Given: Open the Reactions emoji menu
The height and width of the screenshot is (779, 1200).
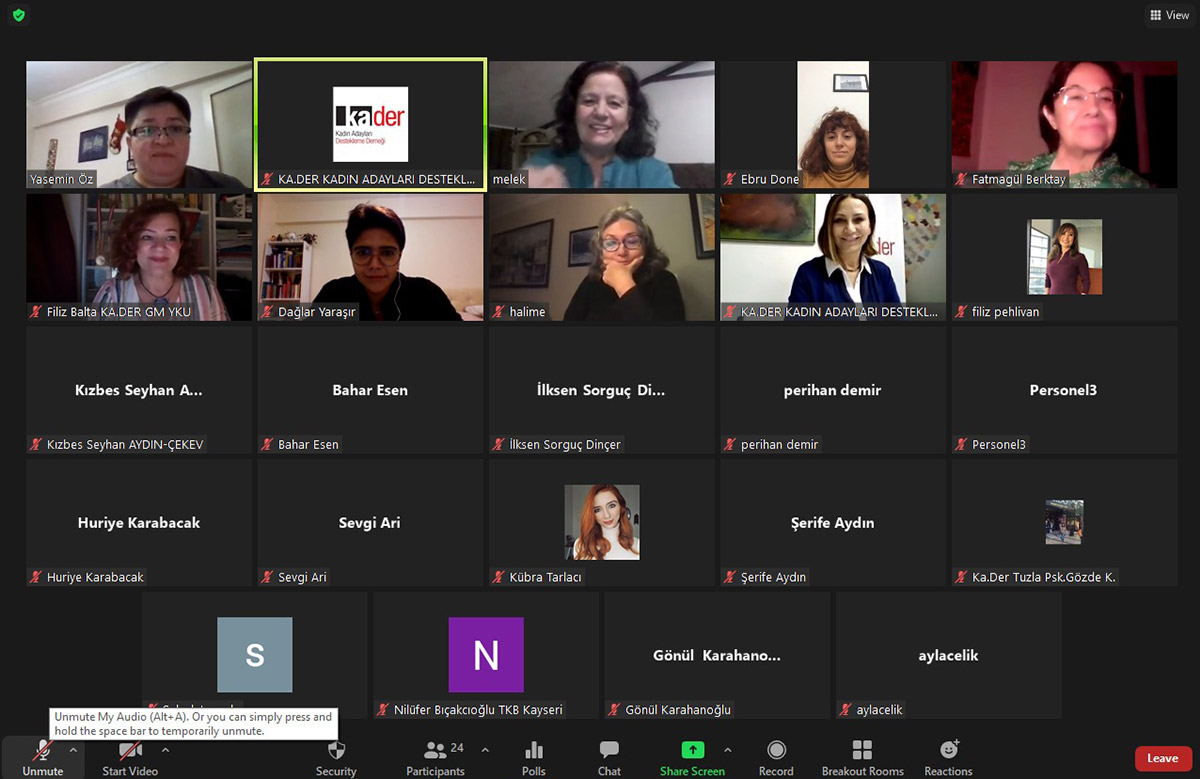Looking at the screenshot, I should point(948,751).
